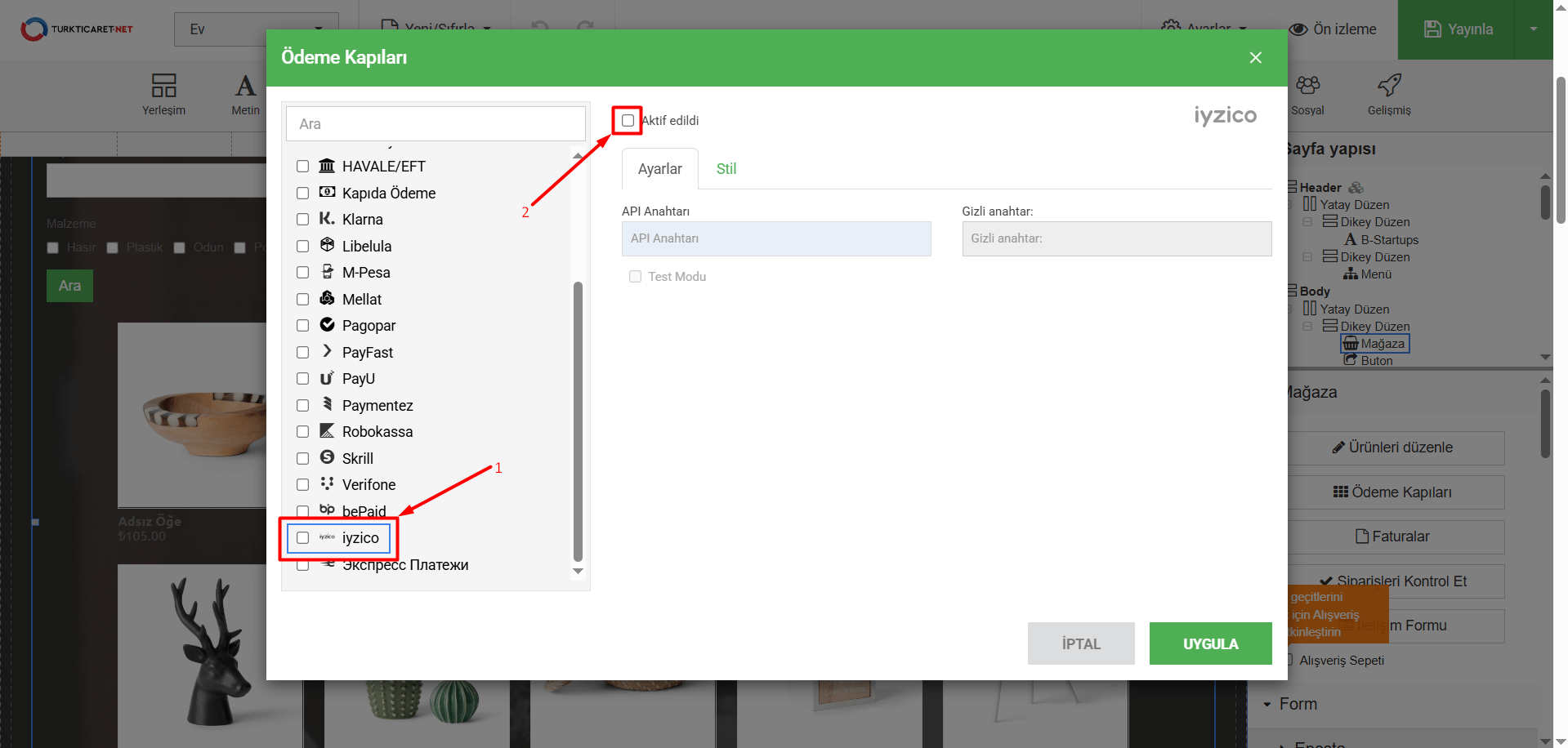The height and width of the screenshot is (748, 1568).
Task: Click the Pagopar checkmark icon
Action: click(x=327, y=325)
